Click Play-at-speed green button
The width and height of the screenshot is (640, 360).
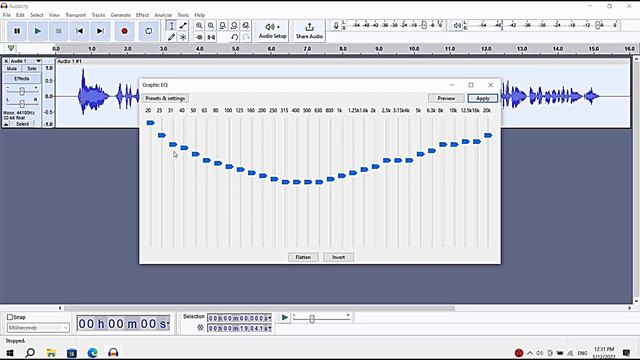[x=284, y=318]
